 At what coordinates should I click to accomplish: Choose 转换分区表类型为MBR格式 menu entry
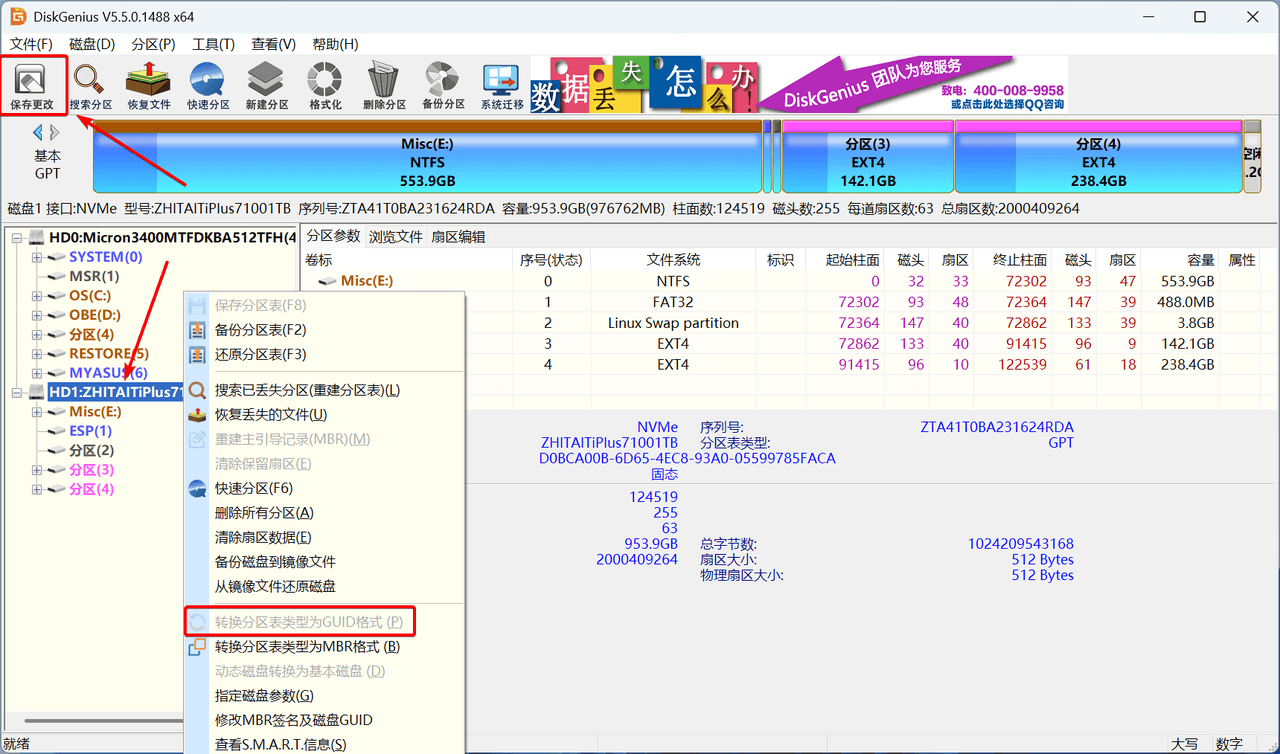[x=324, y=647]
